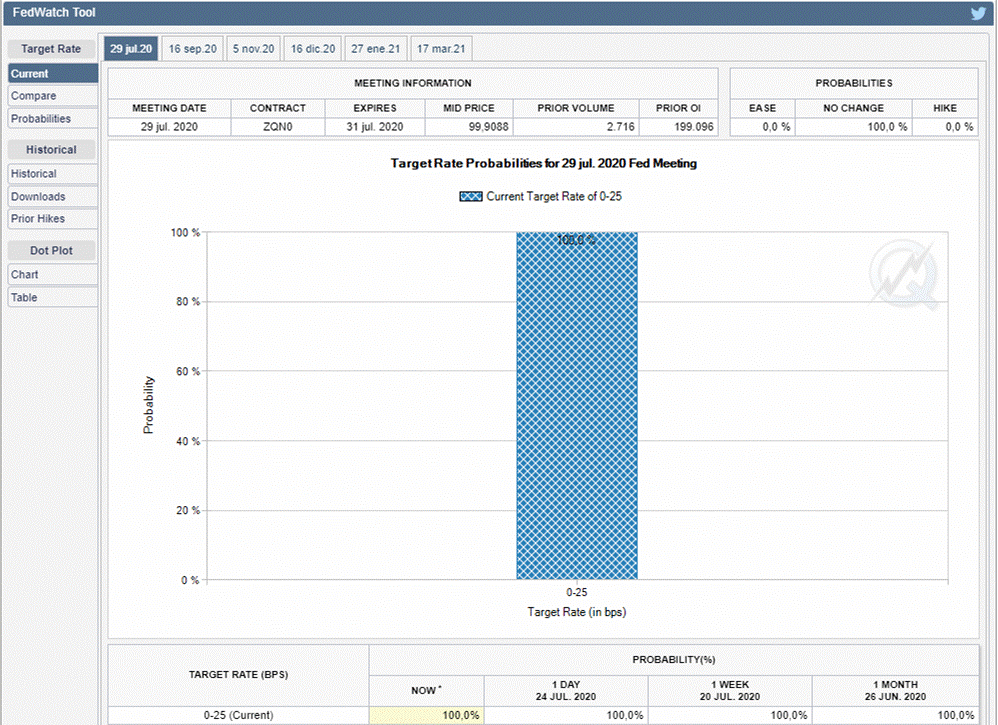Click the ZQN0 contract cell
The width and height of the screenshot is (998, 725).
277,127
